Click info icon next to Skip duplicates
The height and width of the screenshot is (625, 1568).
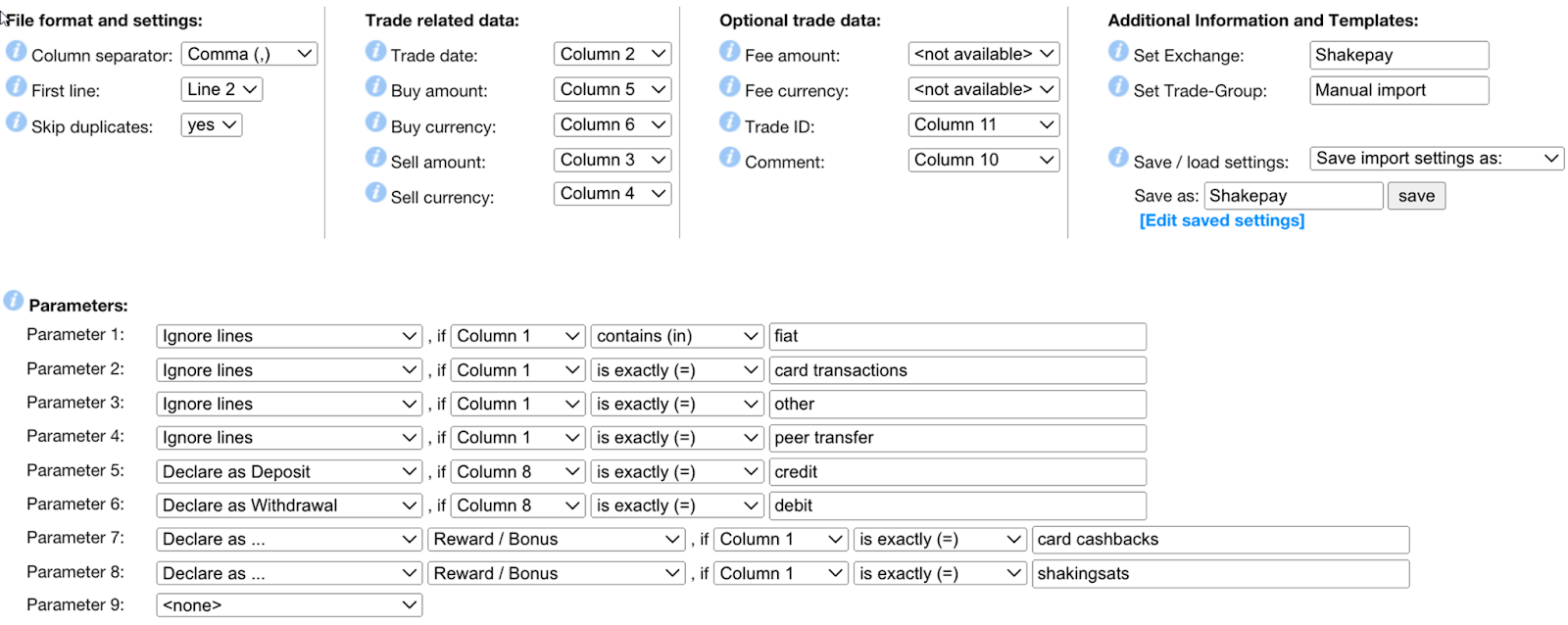(x=16, y=122)
